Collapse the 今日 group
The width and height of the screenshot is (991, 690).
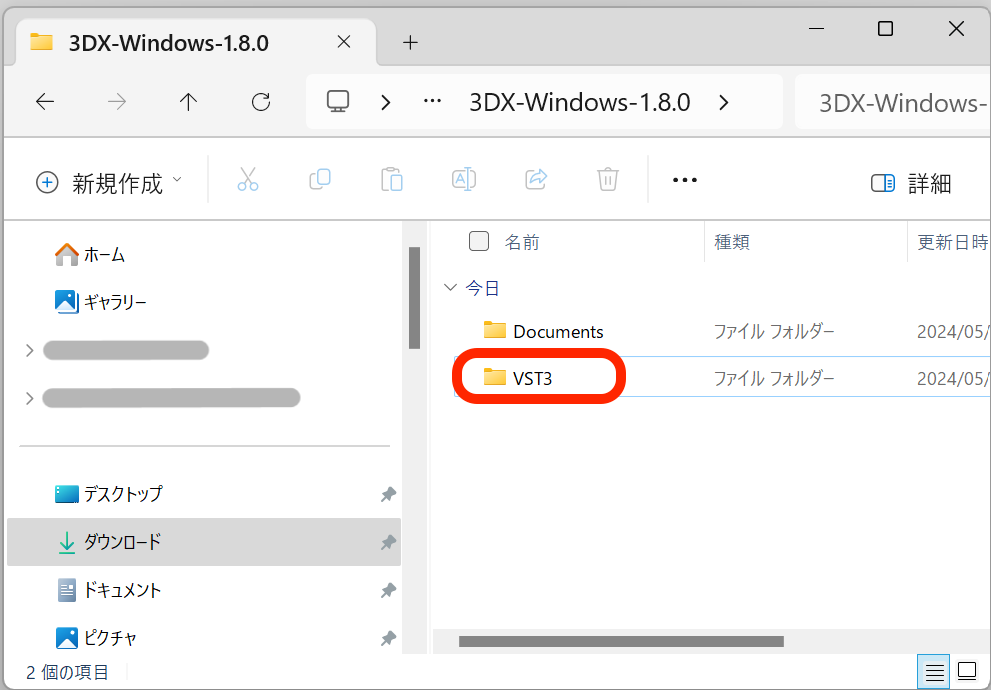(450, 287)
